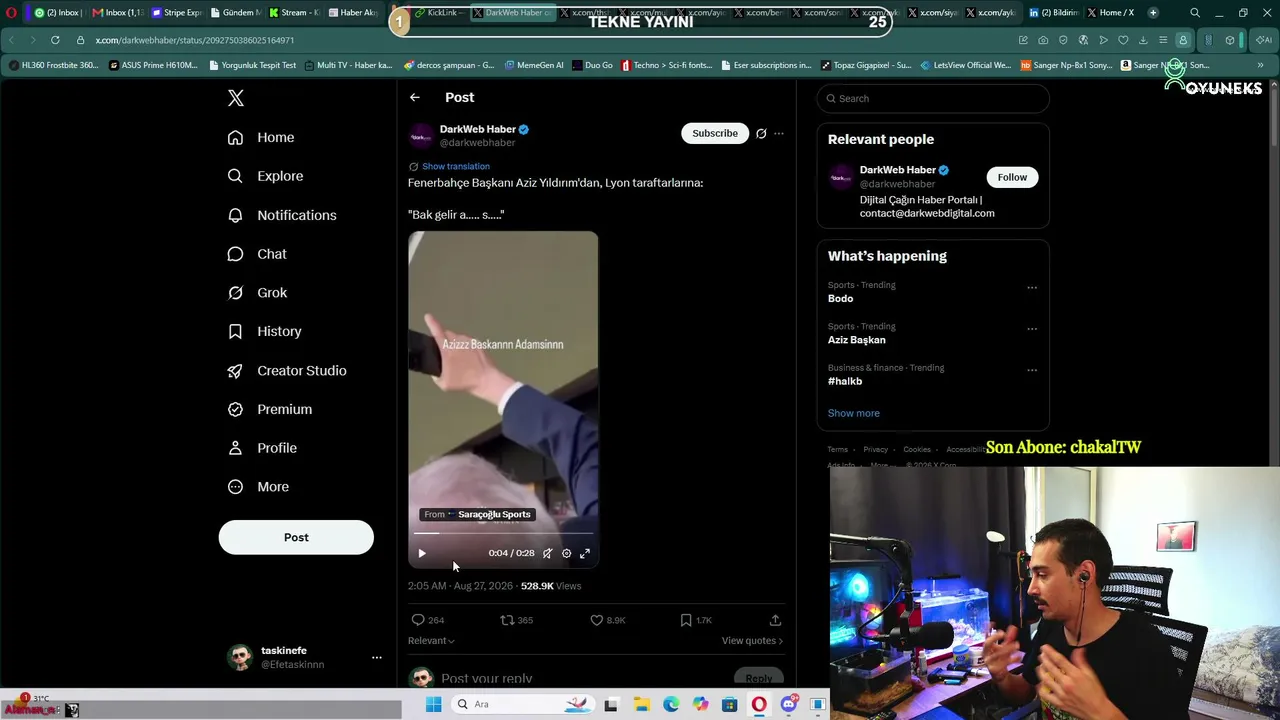Click the browser address bar
This screenshot has width=1280, height=720.
coord(540,40)
